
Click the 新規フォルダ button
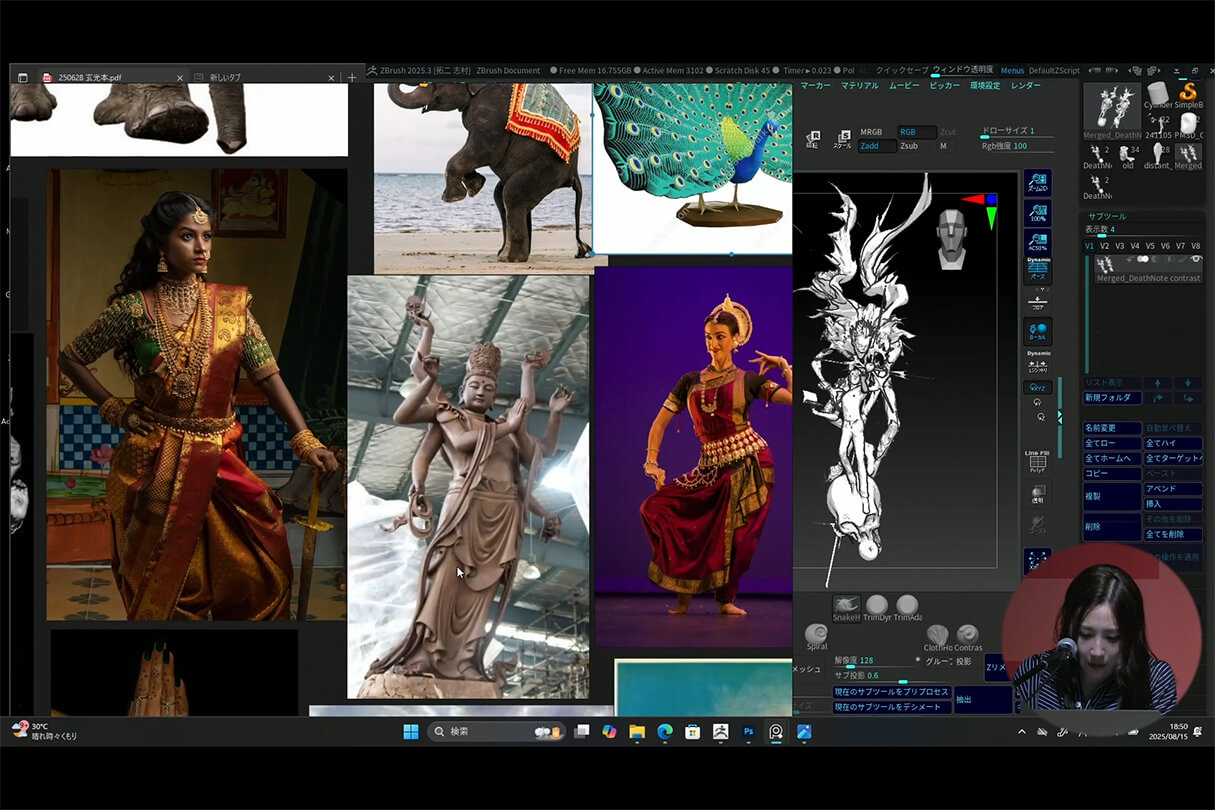coord(1112,398)
